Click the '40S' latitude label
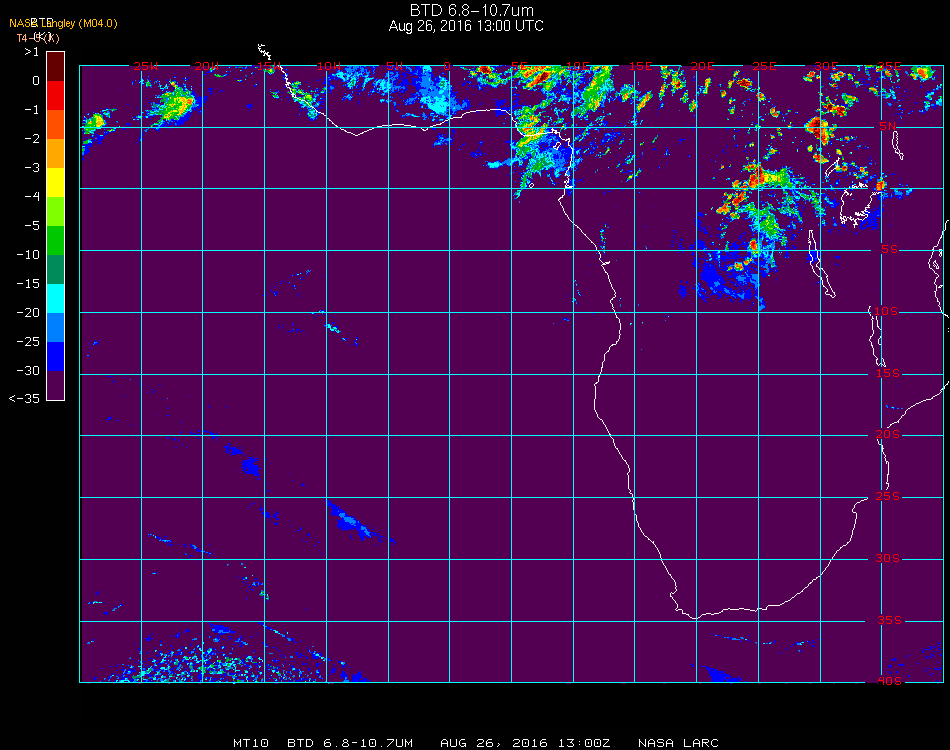Screen dimensions: 950x750 [889, 681]
